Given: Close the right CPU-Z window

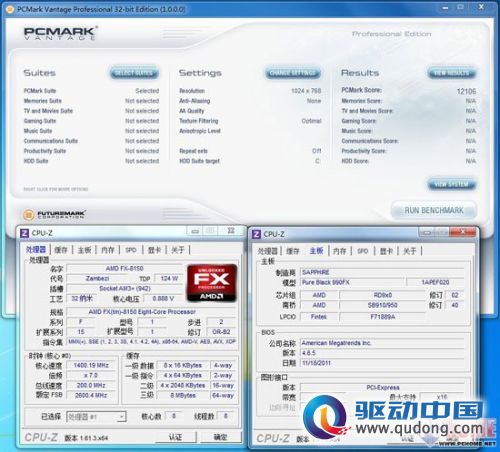Looking at the screenshot, I should 462,232.
